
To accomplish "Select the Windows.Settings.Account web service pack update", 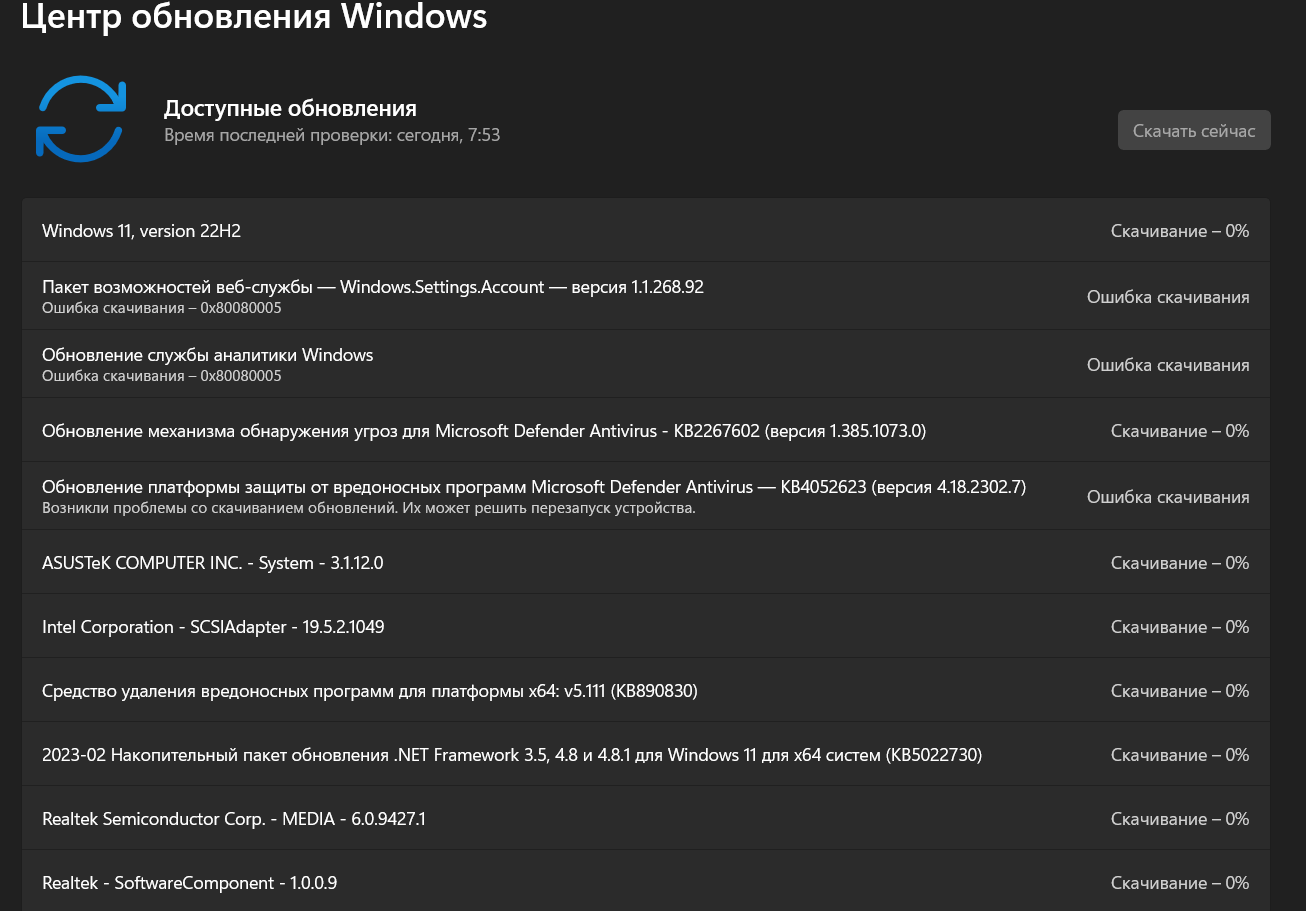I will (x=646, y=296).
